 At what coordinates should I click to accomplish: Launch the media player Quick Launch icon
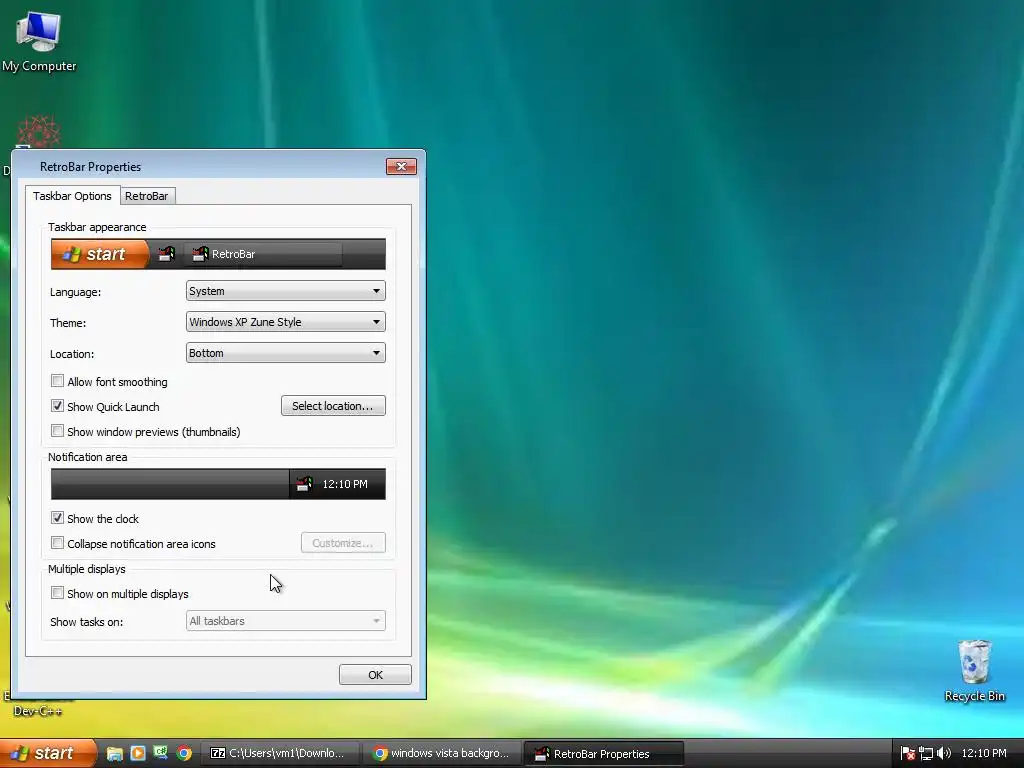coord(138,753)
